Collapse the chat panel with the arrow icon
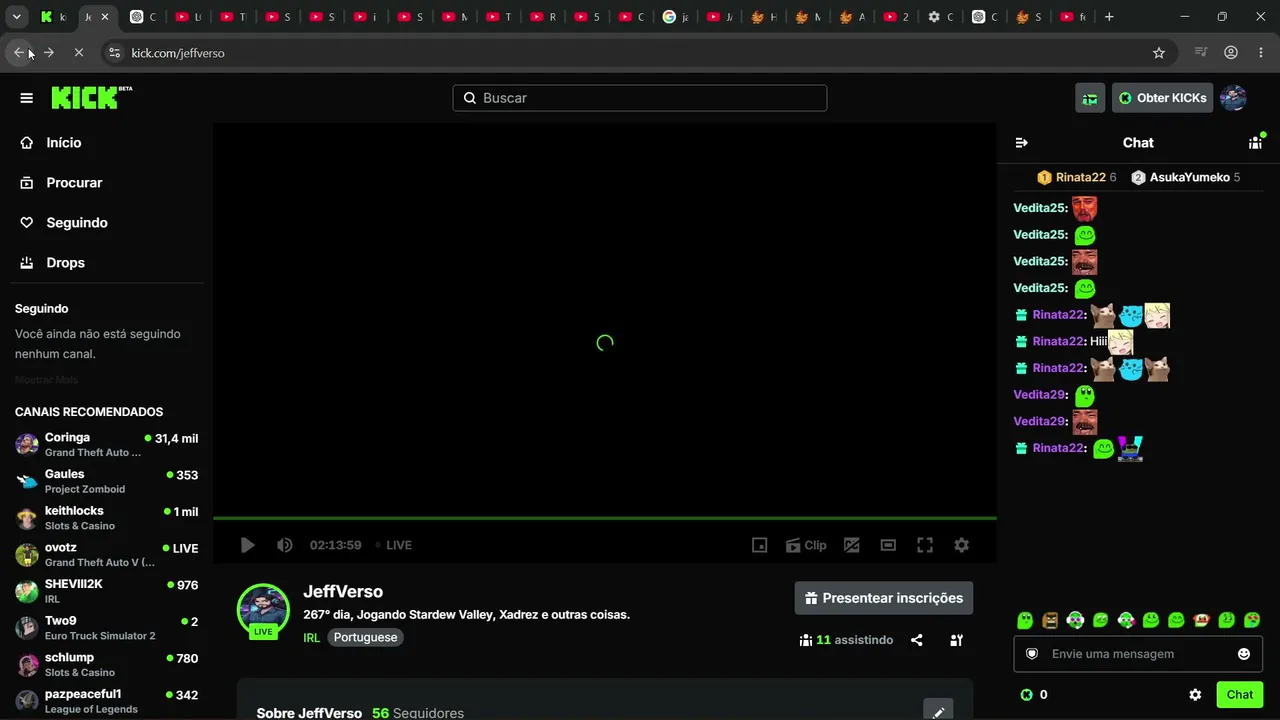This screenshot has height=720, width=1280. point(1021,143)
